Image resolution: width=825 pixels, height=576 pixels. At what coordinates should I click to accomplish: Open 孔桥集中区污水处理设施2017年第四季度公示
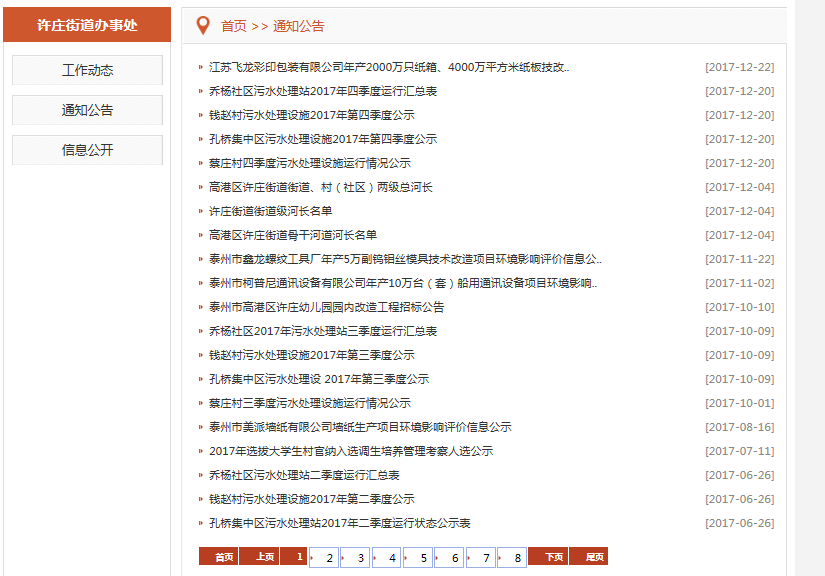pyautogui.click(x=323, y=139)
